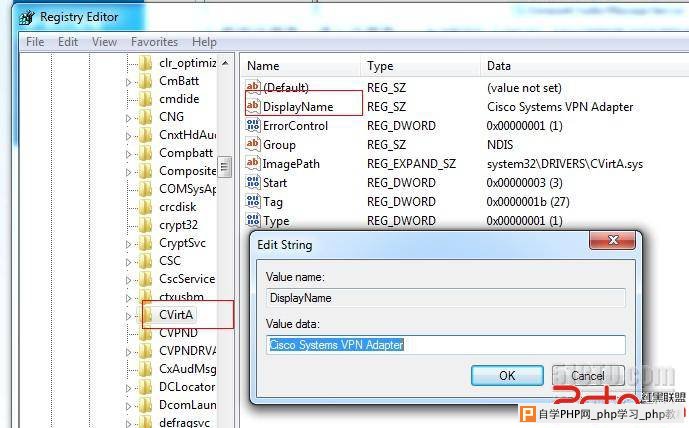Expand the CmBatt tree node
Viewport: 689px width, 428px height.
[x=128, y=82]
